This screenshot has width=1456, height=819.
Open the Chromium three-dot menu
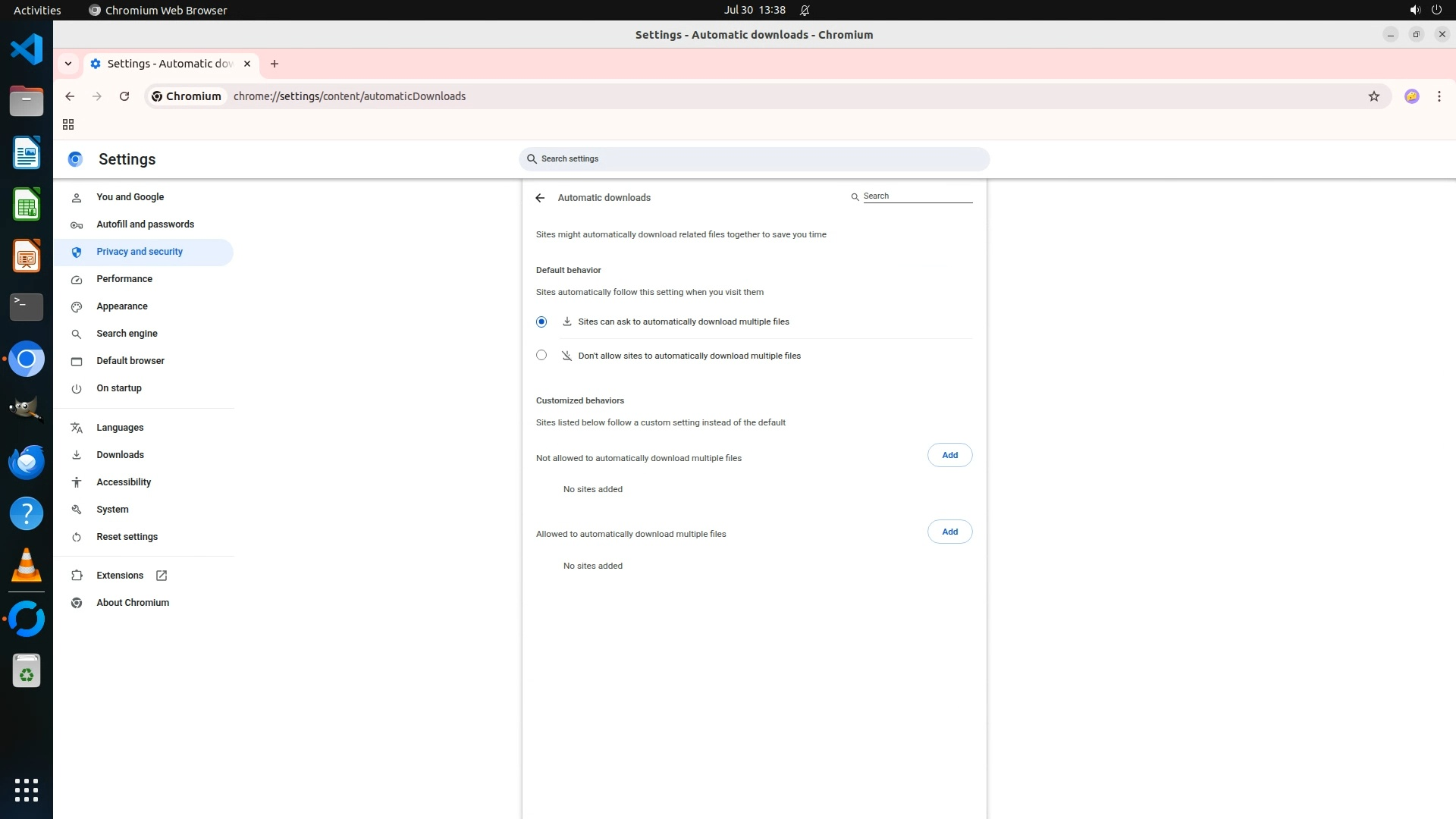click(x=1439, y=96)
